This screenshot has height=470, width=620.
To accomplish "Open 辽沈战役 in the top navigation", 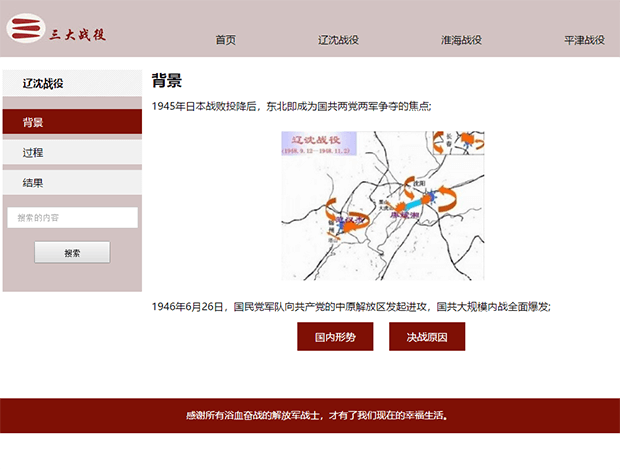I will click(338, 40).
